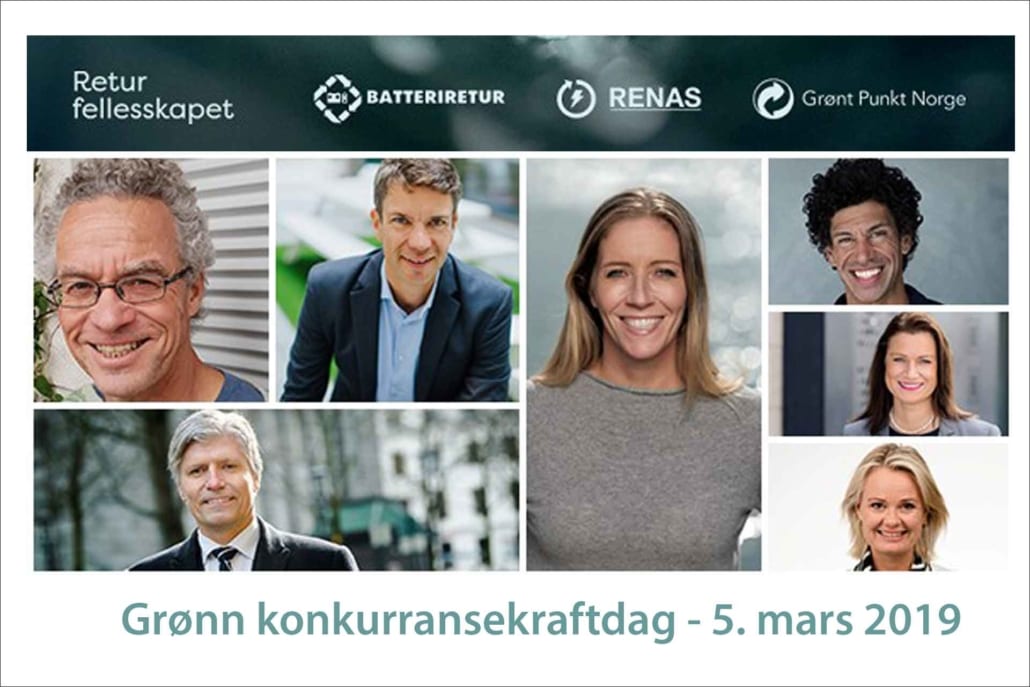Viewport: 1030px width, 687px height.
Task: Select photo of brunette woman with pearl necklace
Action: (x=888, y=374)
